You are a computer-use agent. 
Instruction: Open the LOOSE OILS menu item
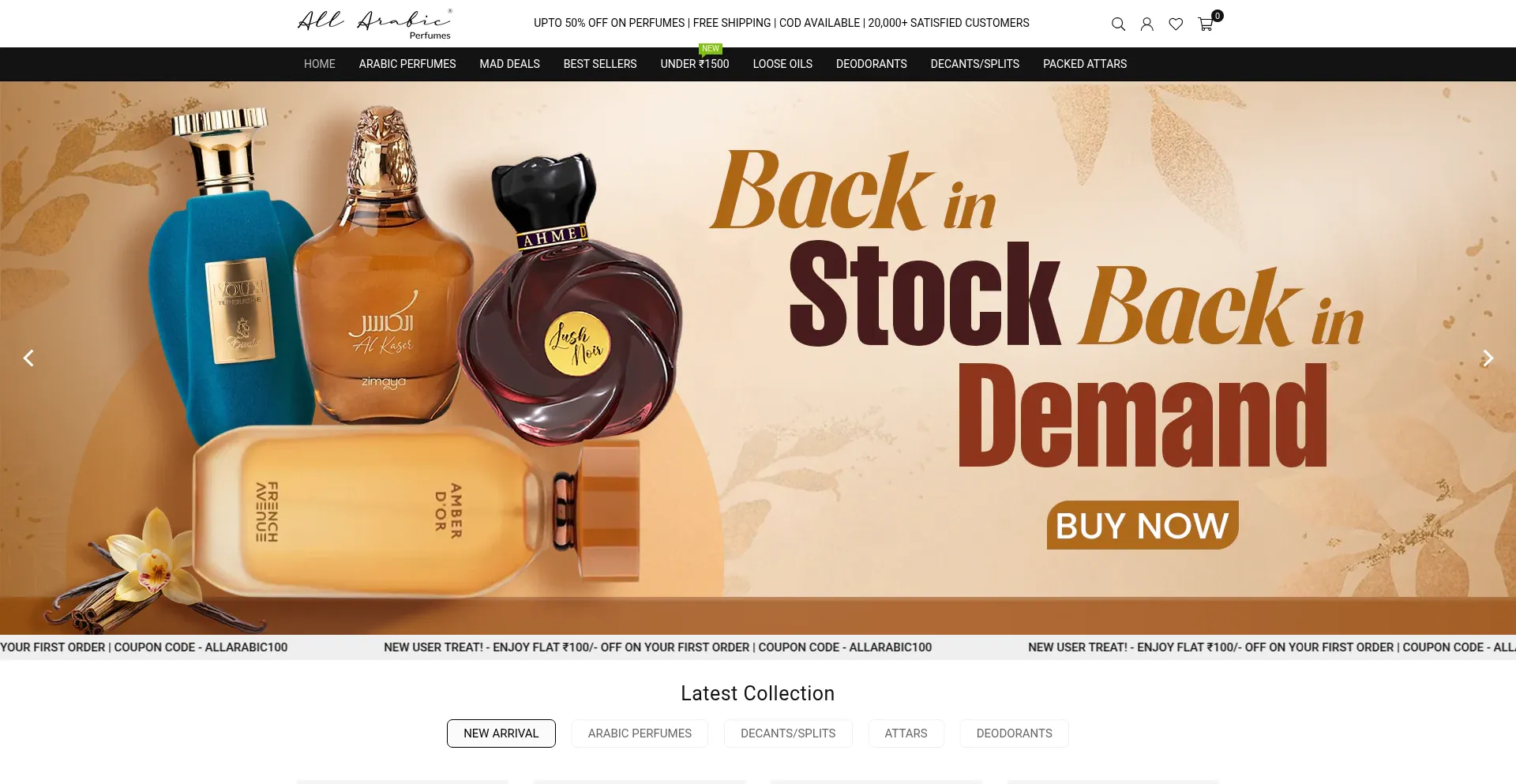782,64
